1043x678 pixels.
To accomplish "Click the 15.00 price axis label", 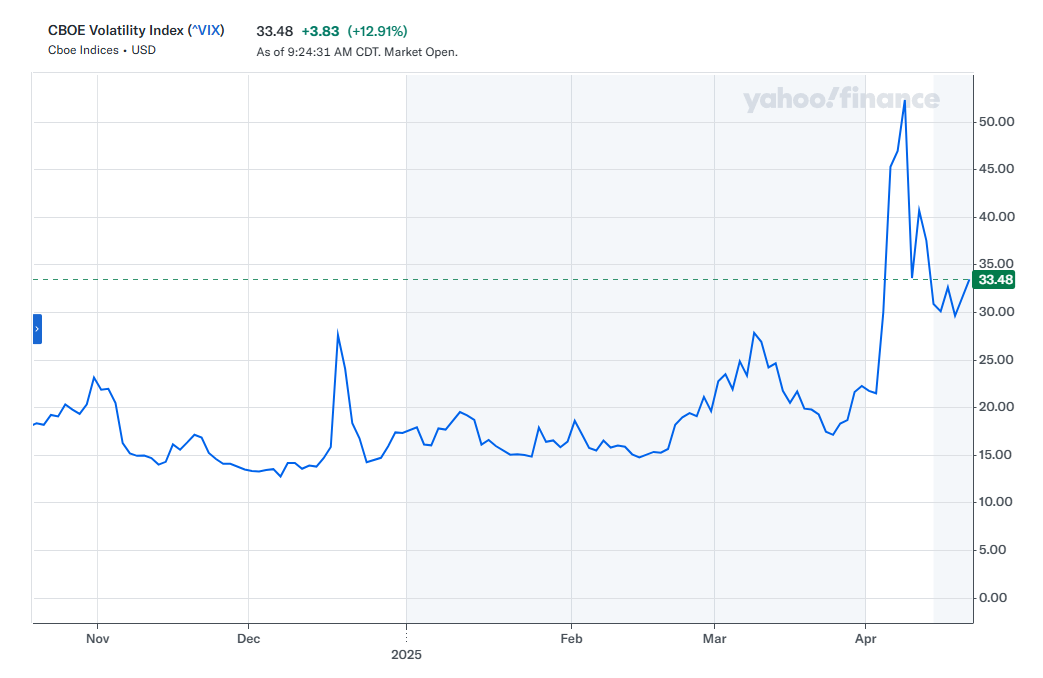I will [x=996, y=455].
